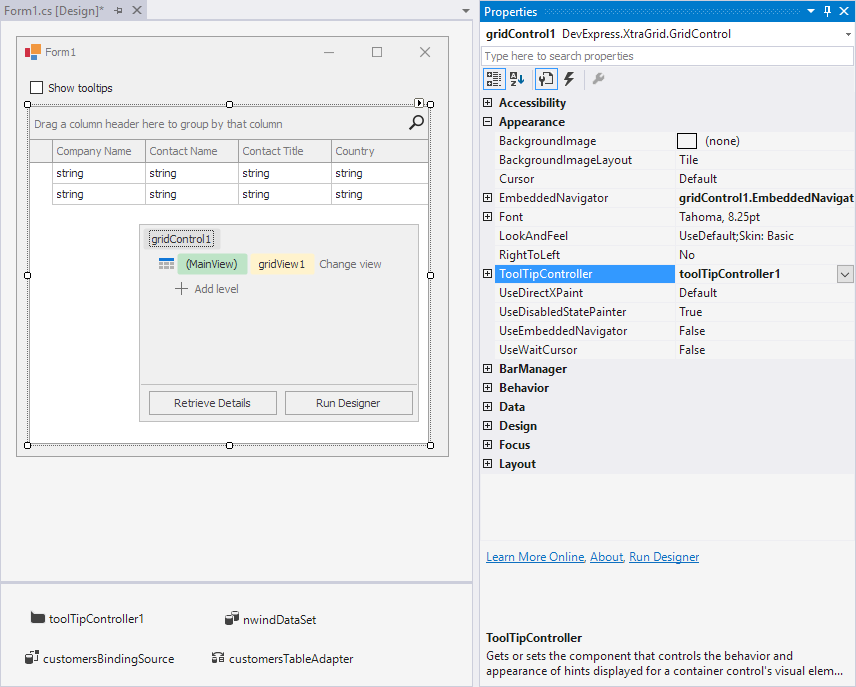Show events with the lightning bolt icon

pyautogui.click(x=569, y=79)
